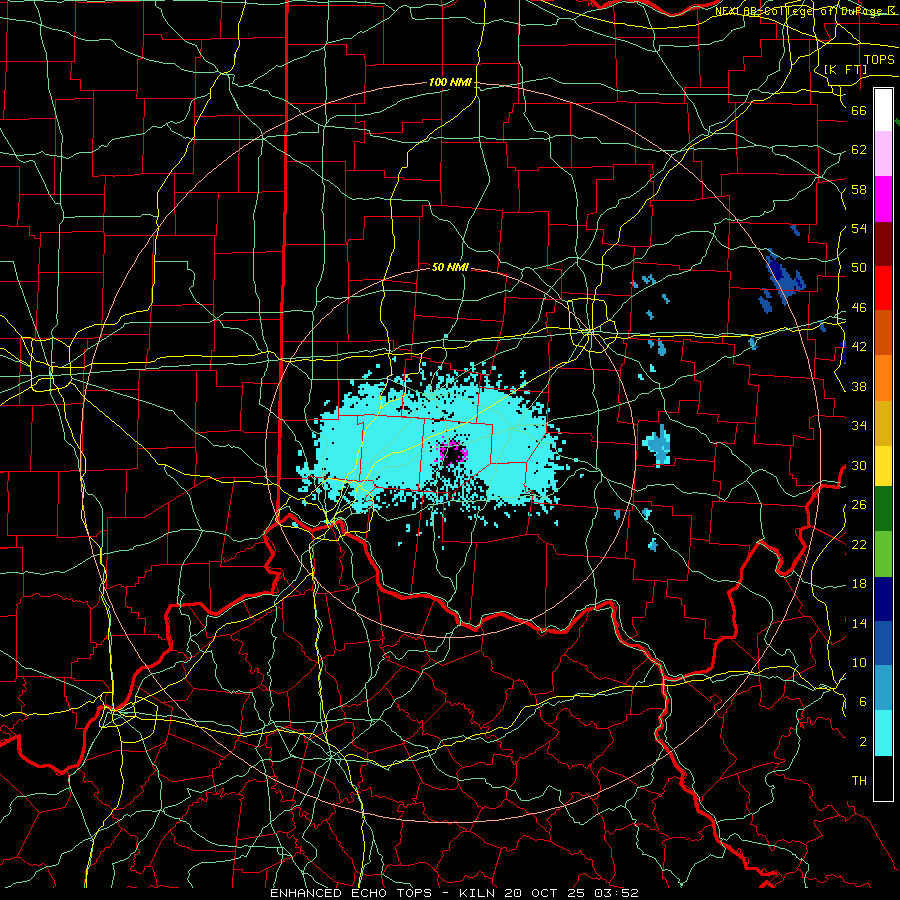The image size is (900, 900).
Task: Click the legend value 26
Action: click(x=859, y=505)
